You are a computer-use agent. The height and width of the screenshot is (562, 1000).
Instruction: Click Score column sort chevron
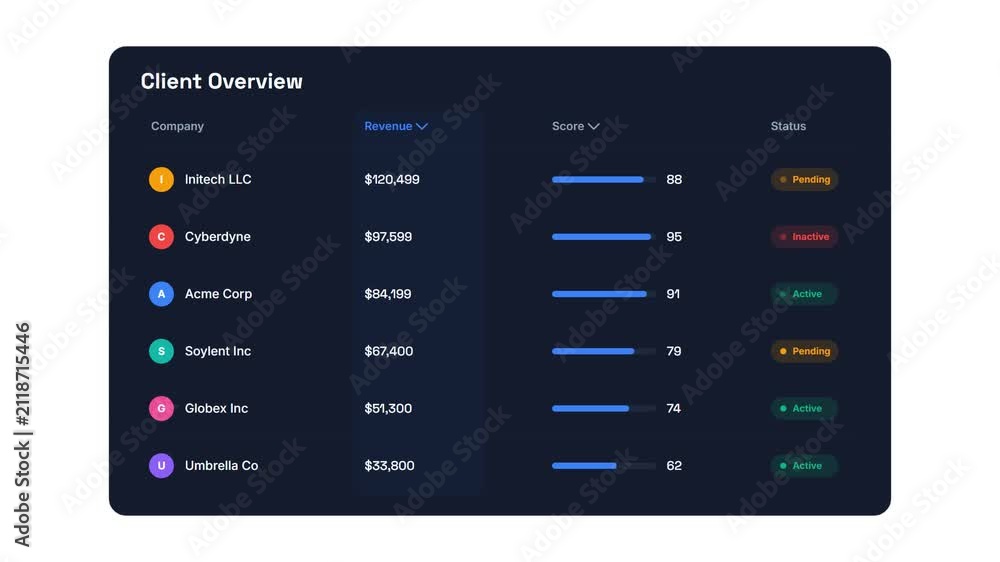pos(594,126)
